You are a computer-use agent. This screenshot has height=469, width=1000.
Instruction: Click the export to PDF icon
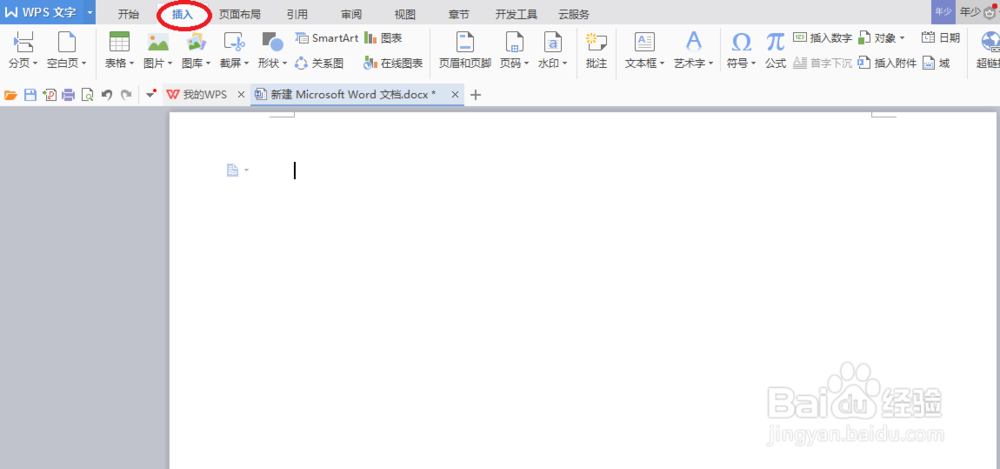coord(49,95)
